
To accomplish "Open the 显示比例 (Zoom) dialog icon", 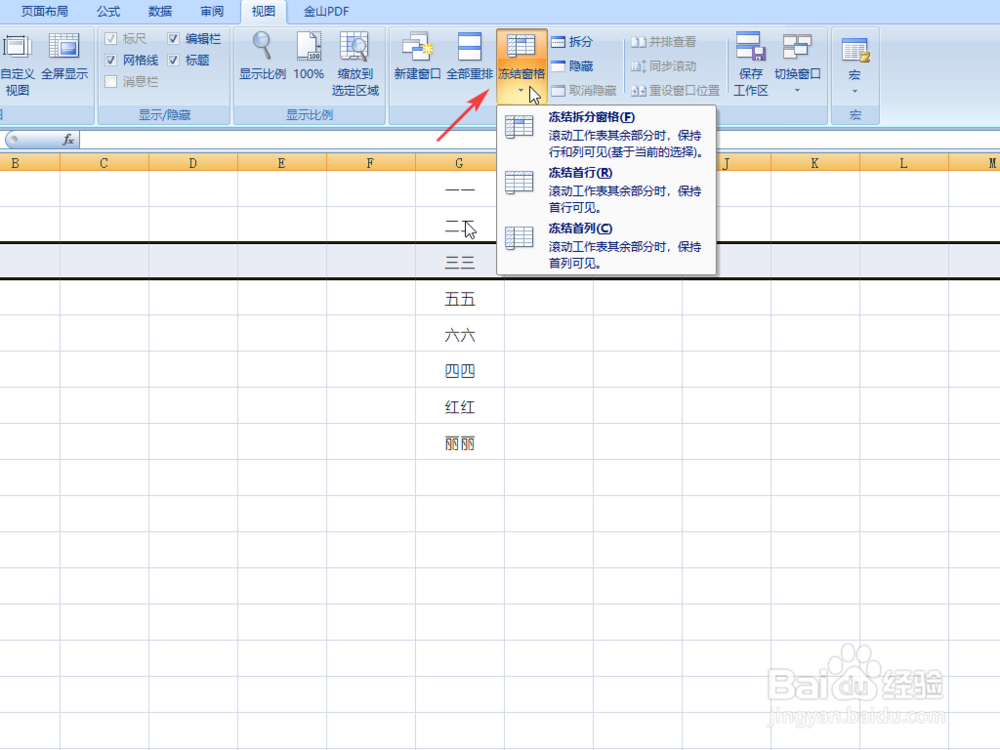I will click(262, 57).
